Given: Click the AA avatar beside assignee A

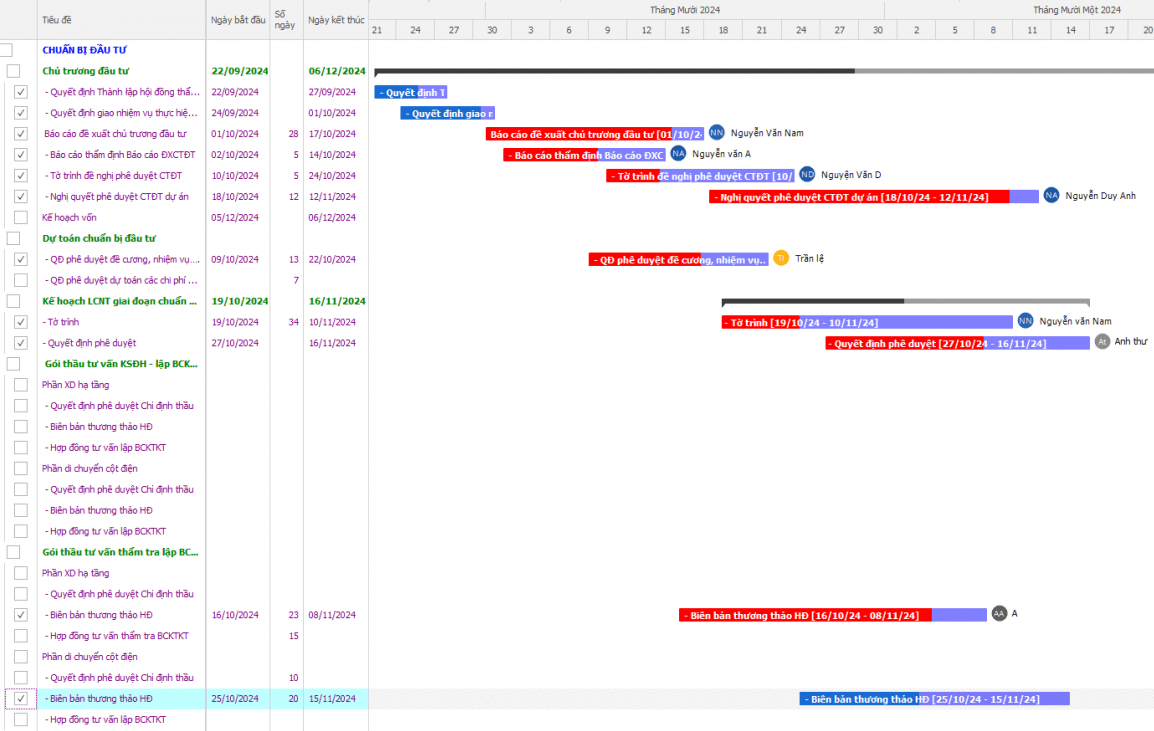Looking at the screenshot, I should [999, 613].
